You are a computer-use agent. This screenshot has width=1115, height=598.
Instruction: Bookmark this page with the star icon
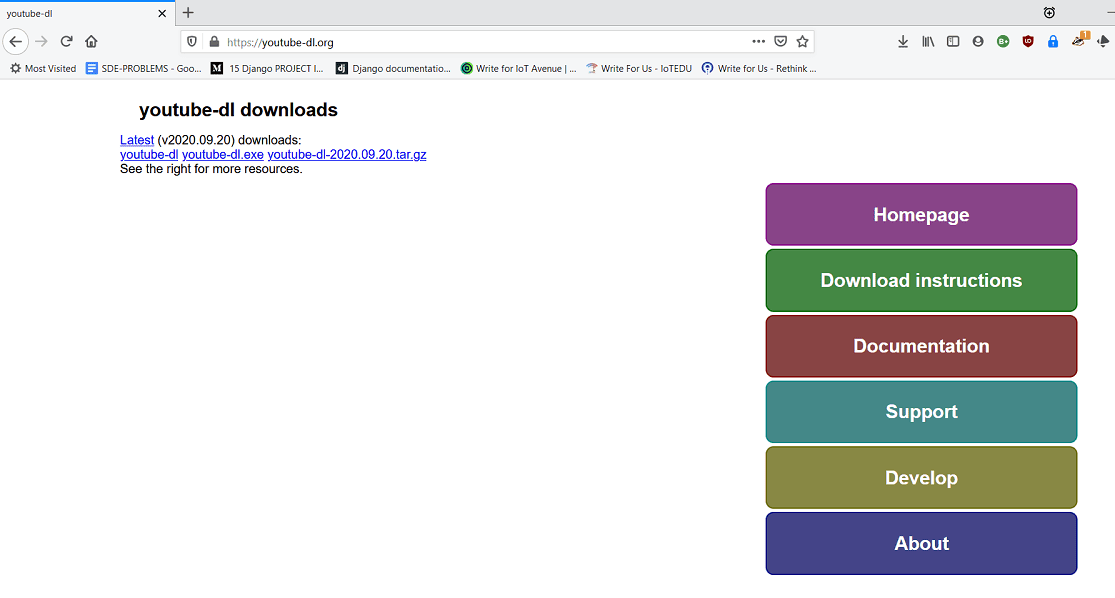803,41
